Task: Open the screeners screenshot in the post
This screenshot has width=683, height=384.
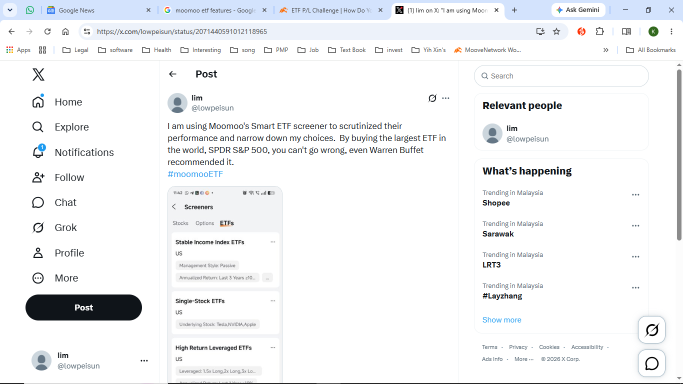Action: [225, 285]
